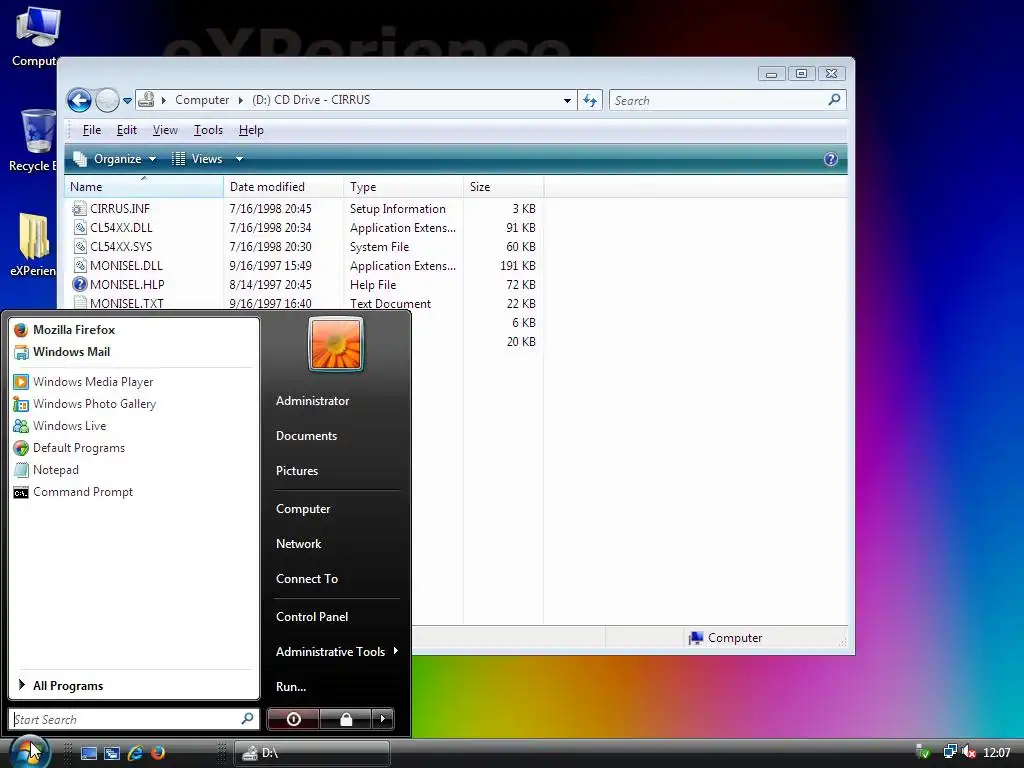Click the D:\ taskbar button

point(312,753)
